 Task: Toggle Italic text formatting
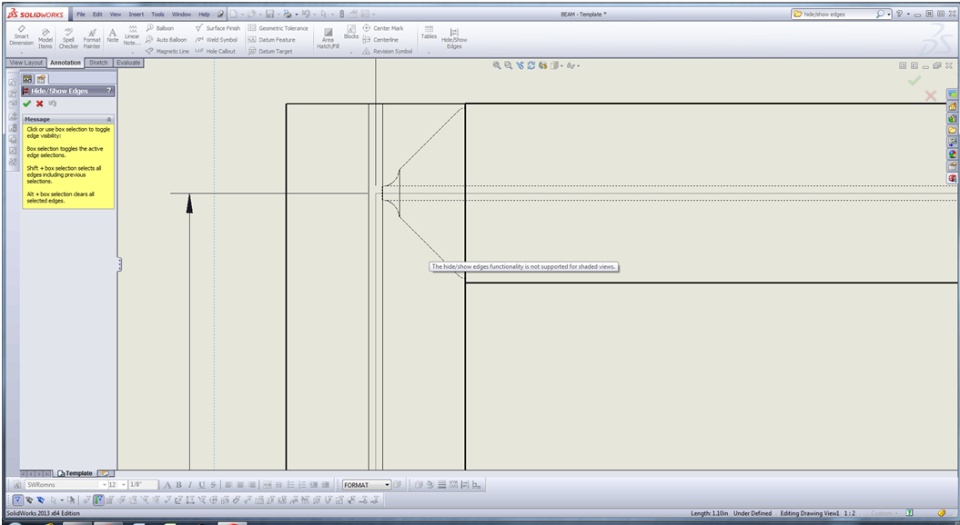point(190,485)
